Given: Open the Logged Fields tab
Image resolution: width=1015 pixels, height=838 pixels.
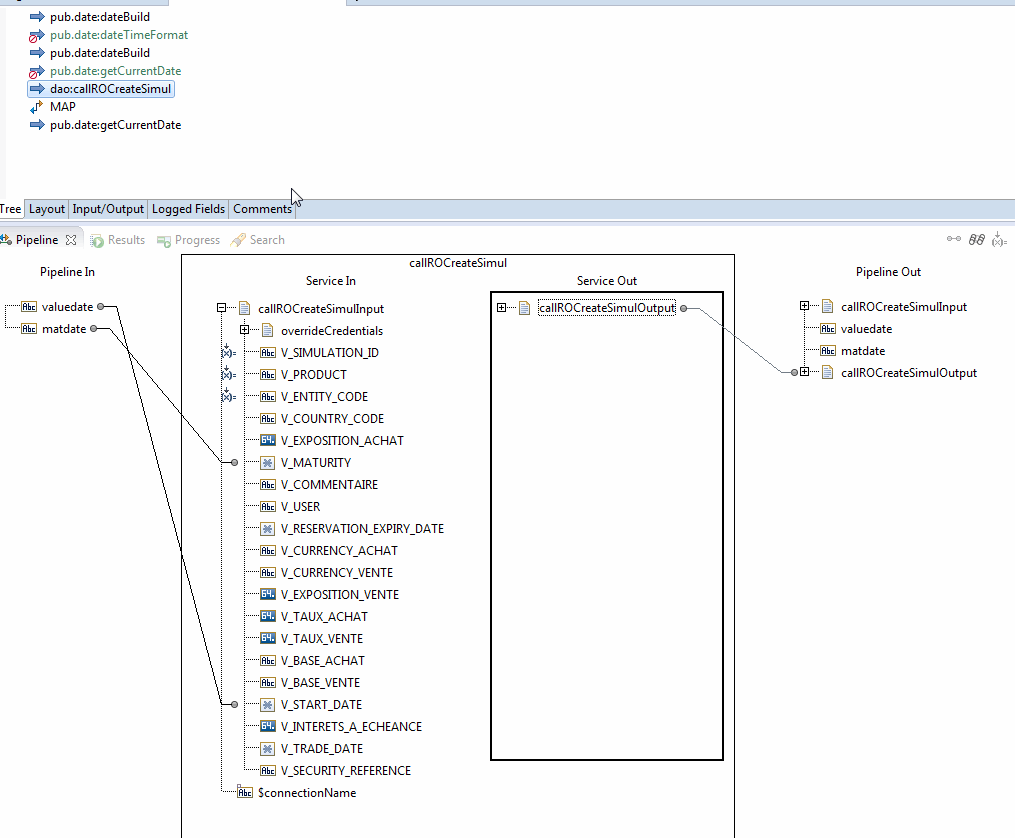Looking at the screenshot, I should [188, 209].
